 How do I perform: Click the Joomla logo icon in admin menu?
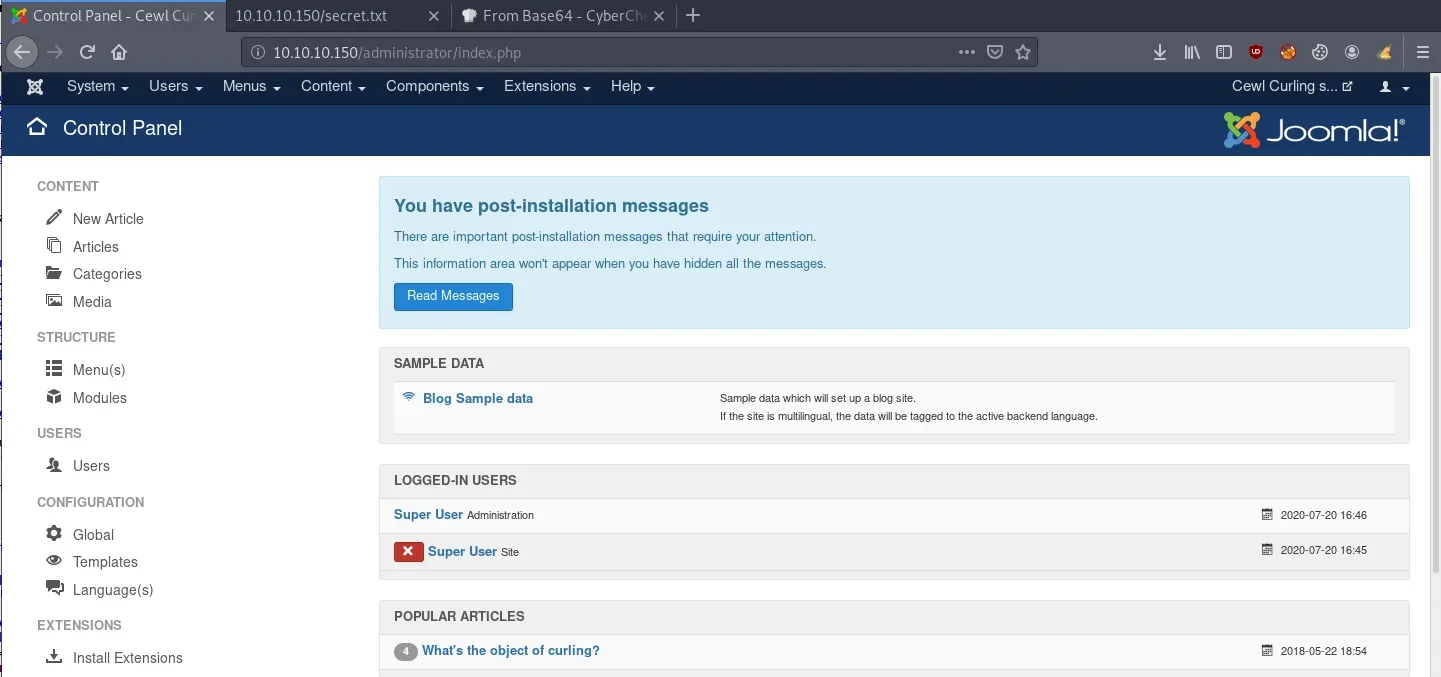click(35, 87)
